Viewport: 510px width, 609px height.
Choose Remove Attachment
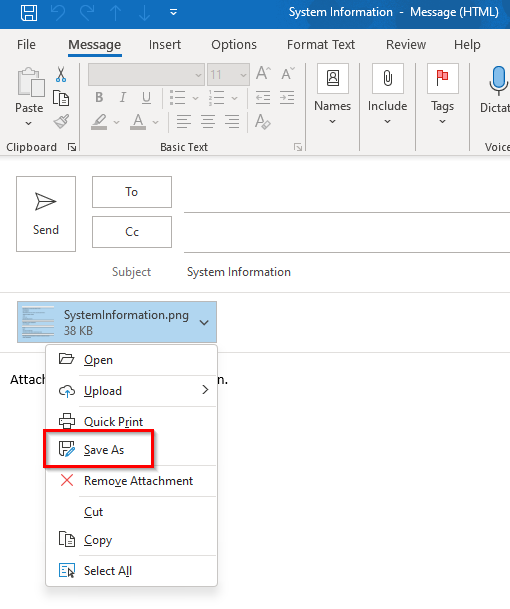click(x=131, y=481)
